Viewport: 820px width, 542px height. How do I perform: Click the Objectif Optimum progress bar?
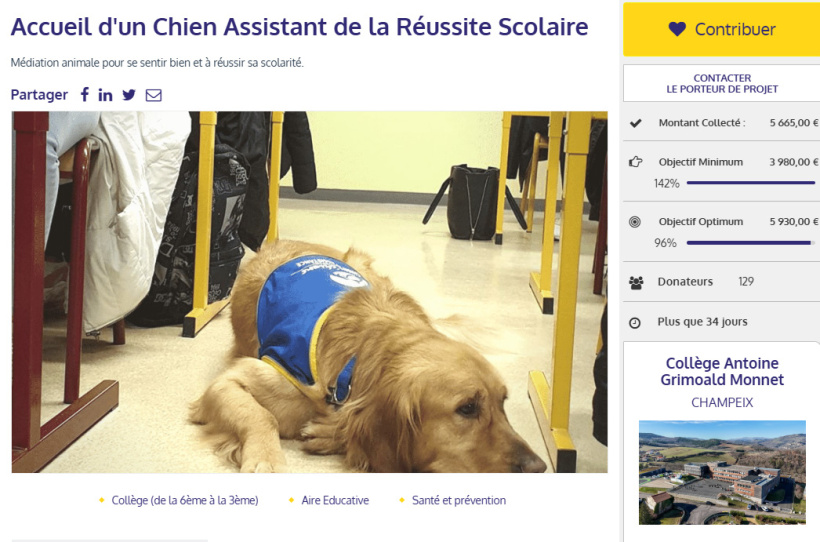click(x=751, y=243)
